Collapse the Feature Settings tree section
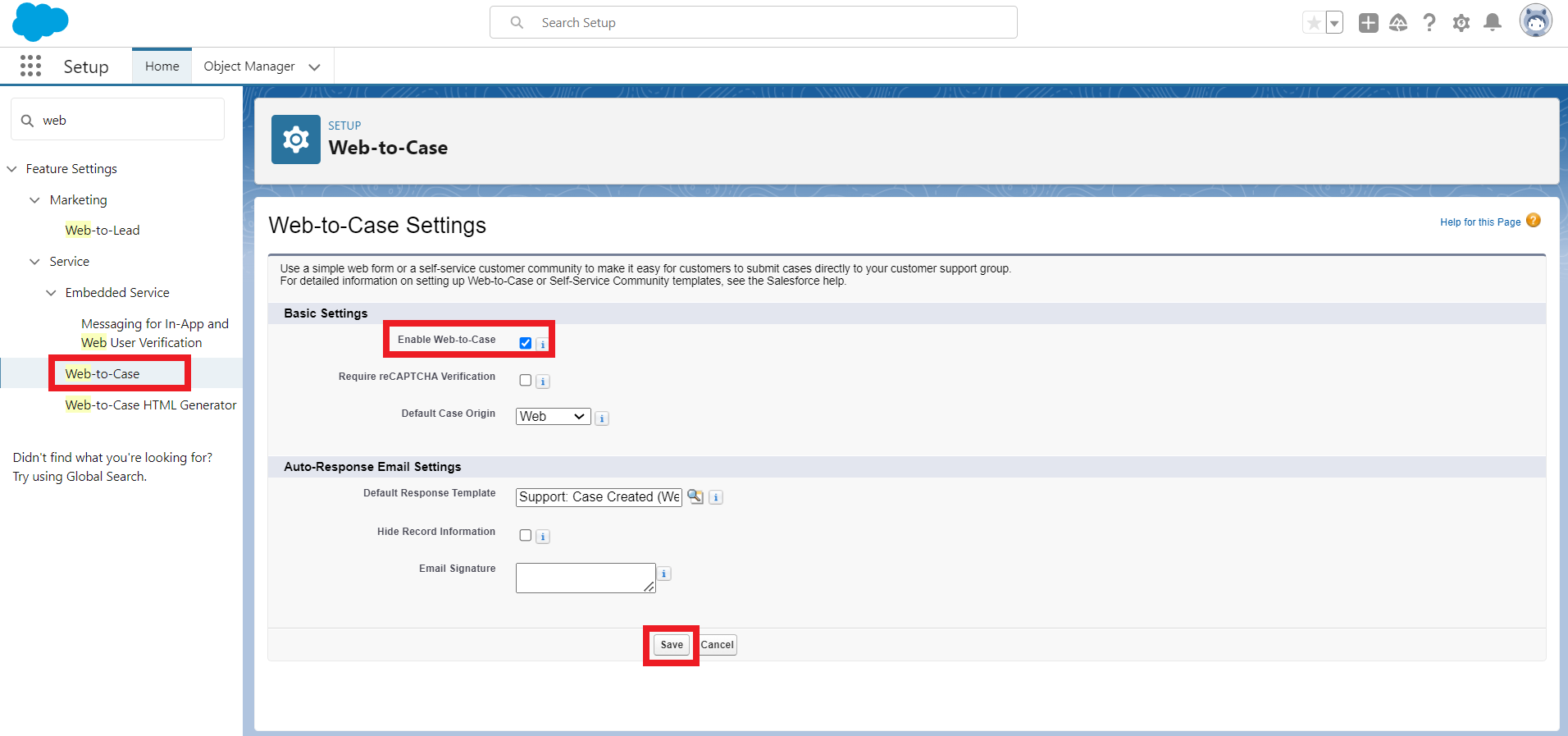The image size is (1568, 736). pos(12,169)
